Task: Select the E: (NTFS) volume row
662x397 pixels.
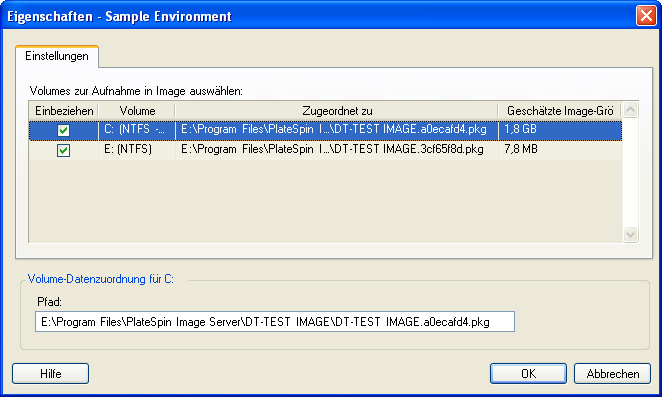Action: click(326, 150)
